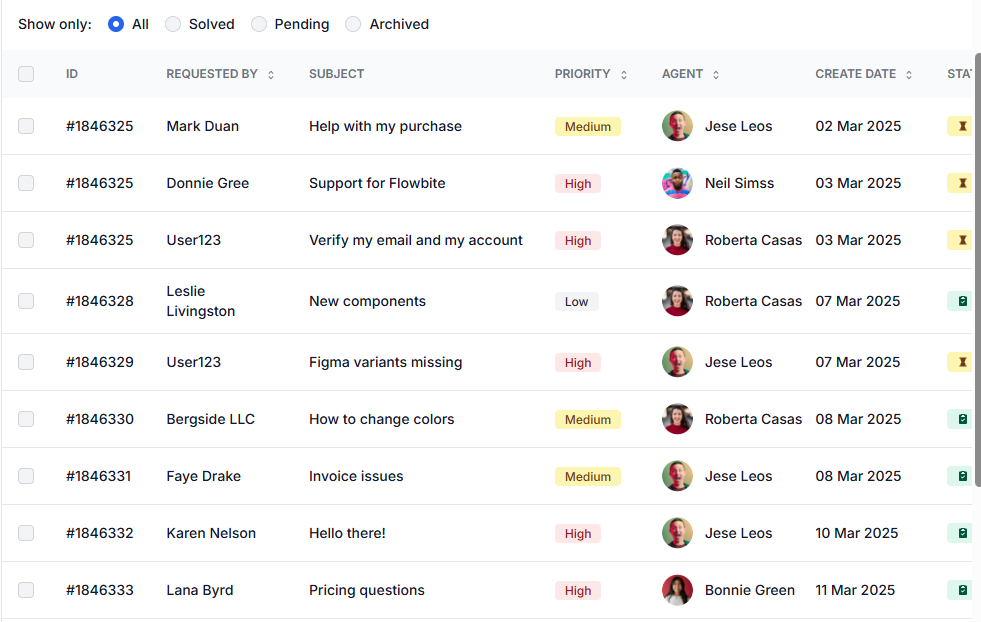This screenshot has width=981, height=622.
Task: Click the pending hourglass status icon on Mark Duan's row
Action: click(x=962, y=126)
